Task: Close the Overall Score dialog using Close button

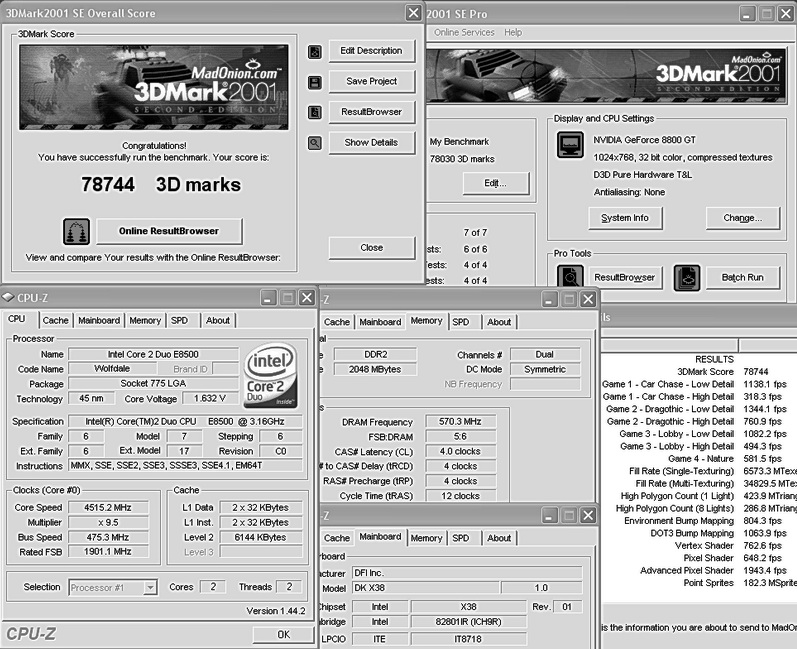Action: pyautogui.click(x=372, y=248)
